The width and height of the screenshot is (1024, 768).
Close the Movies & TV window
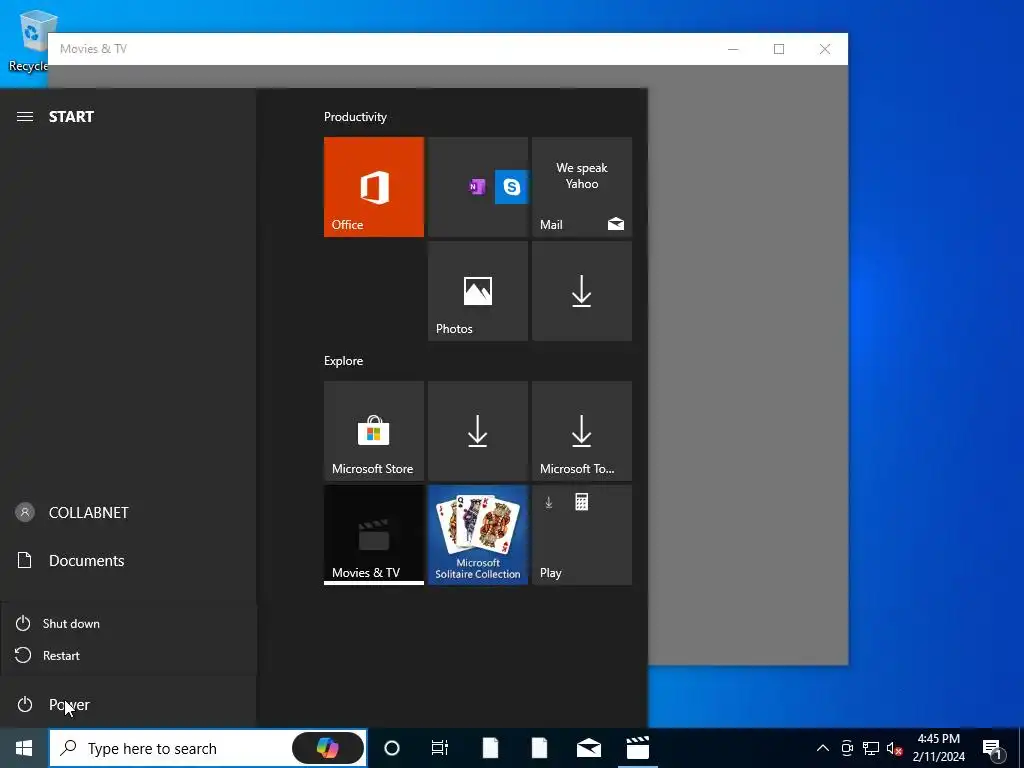(825, 49)
